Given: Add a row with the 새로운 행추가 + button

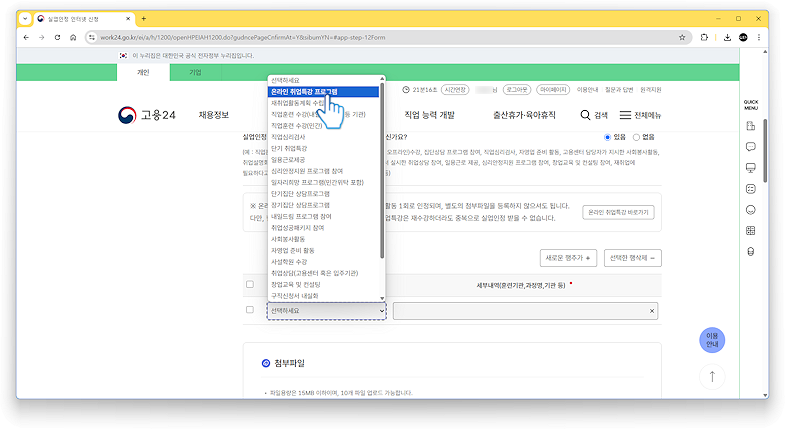Looking at the screenshot, I should 568,258.
